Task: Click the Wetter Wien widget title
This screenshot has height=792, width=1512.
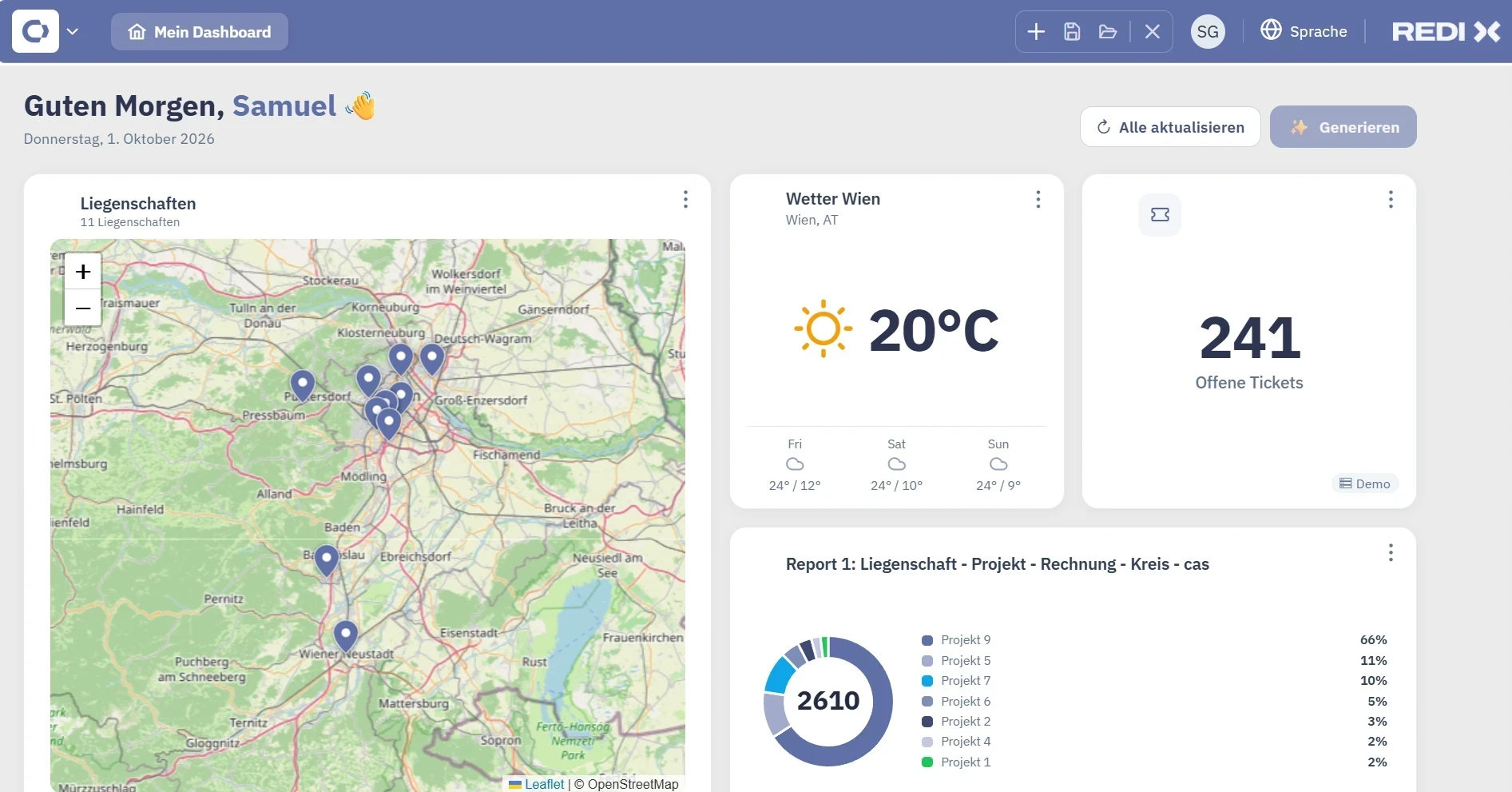Action: (x=833, y=198)
